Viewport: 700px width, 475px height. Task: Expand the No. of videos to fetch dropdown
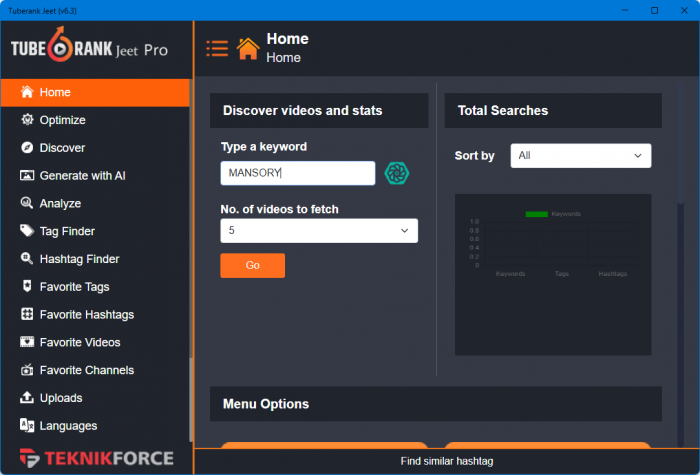click(x=319, y=231)
